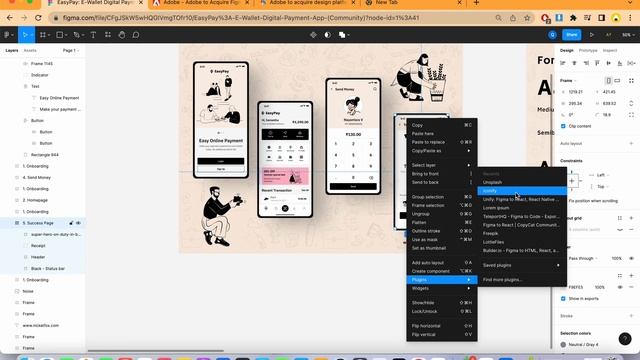Choose Unsplash plugin in submenu
The height and width of the screenshot is (360, 640).
522,182
